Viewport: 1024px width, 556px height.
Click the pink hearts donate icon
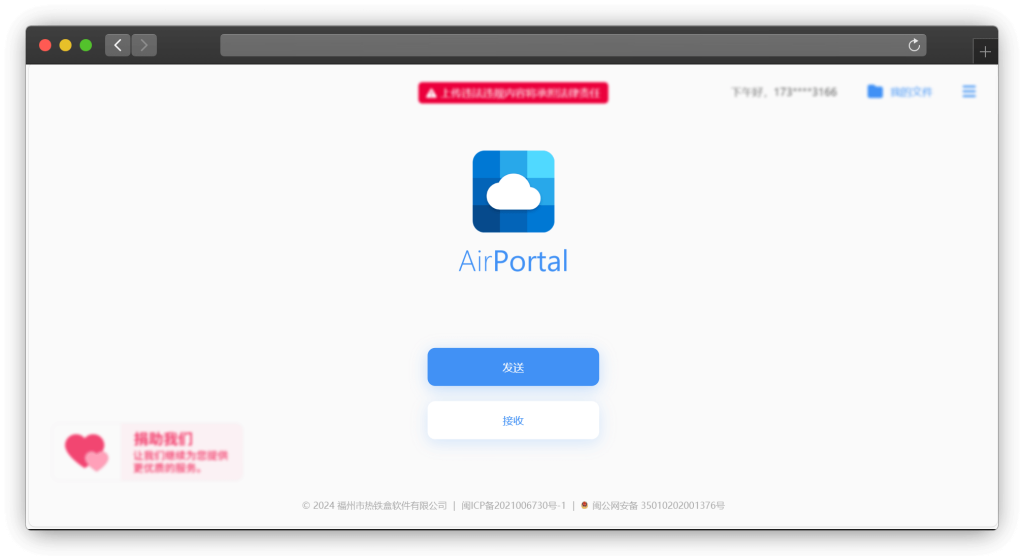tap(86, 452)
